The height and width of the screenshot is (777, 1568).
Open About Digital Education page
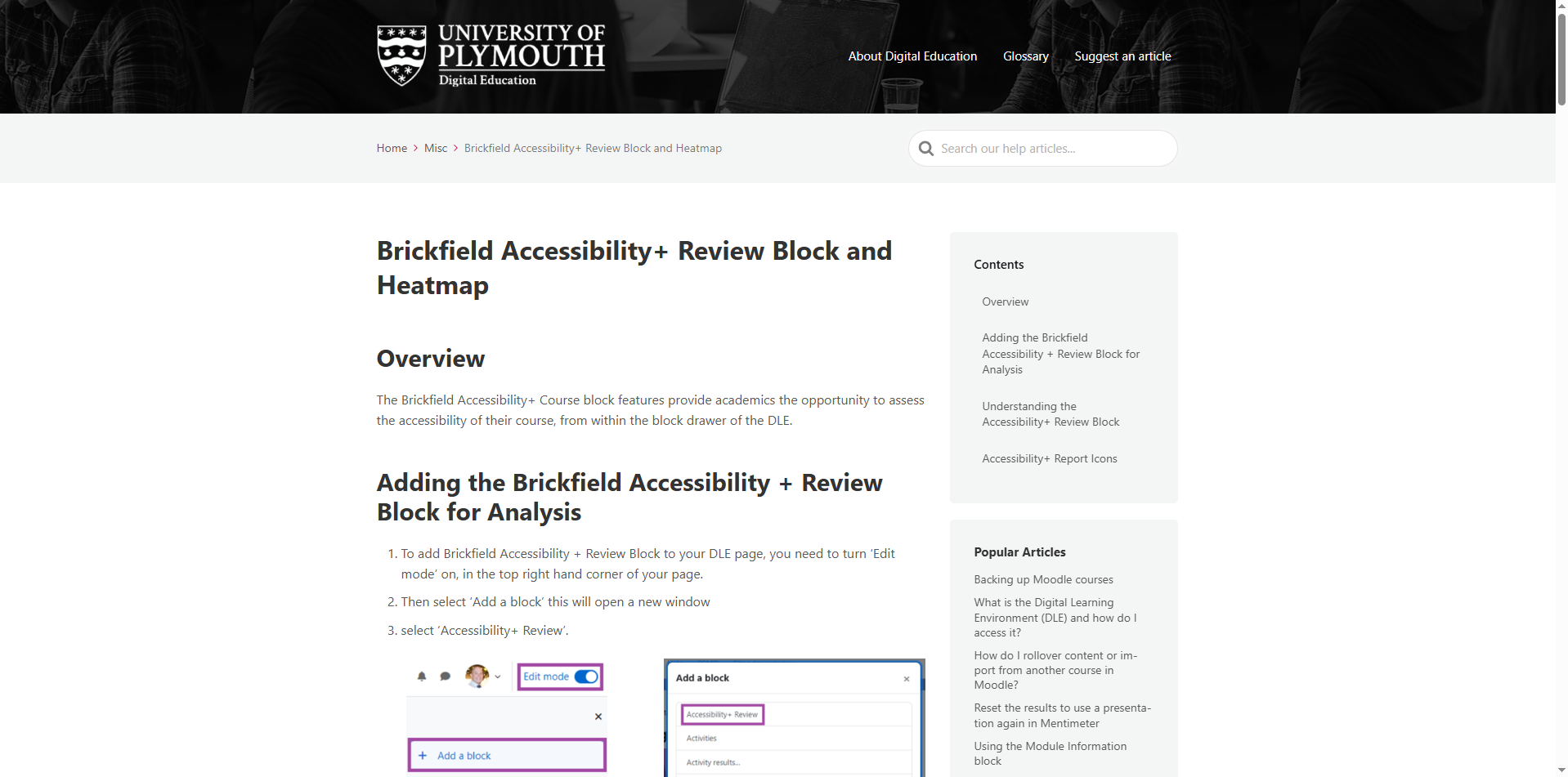[912, 56]
